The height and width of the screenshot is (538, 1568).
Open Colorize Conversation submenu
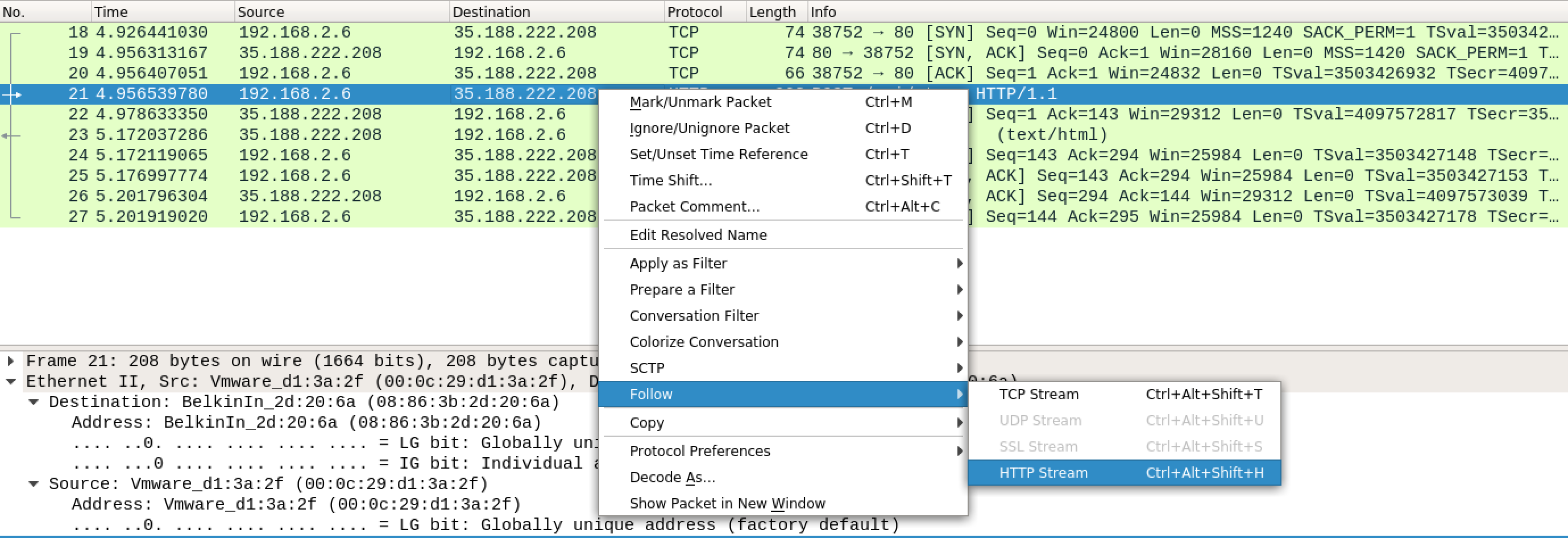click(704, 342)
